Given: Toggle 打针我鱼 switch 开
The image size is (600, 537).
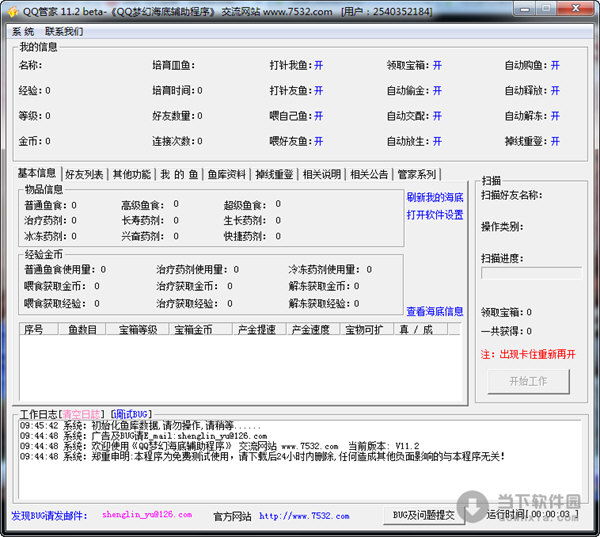Looking at the screenshot, I should point(318,65).
